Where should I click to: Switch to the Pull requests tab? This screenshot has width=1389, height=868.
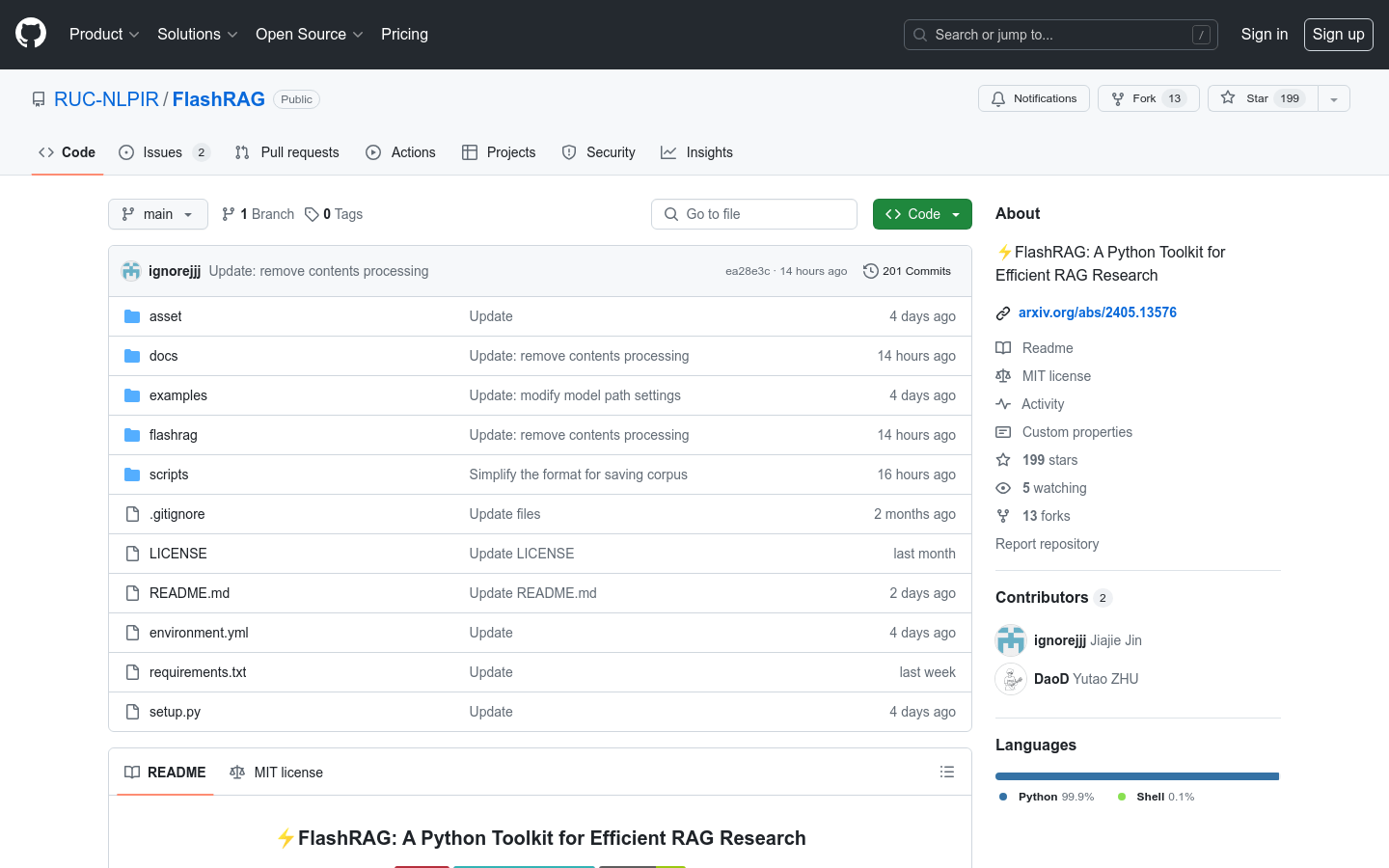point(287,152)
